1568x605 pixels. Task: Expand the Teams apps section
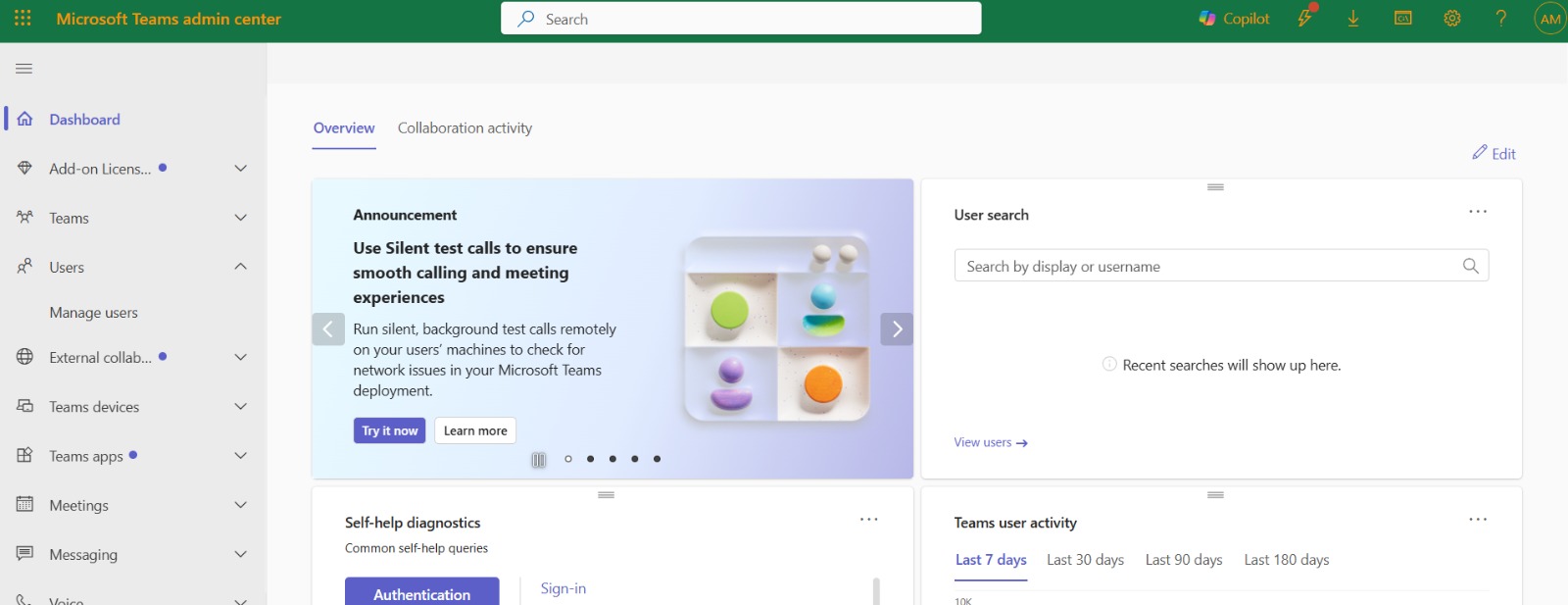click(x=240, y=456)
